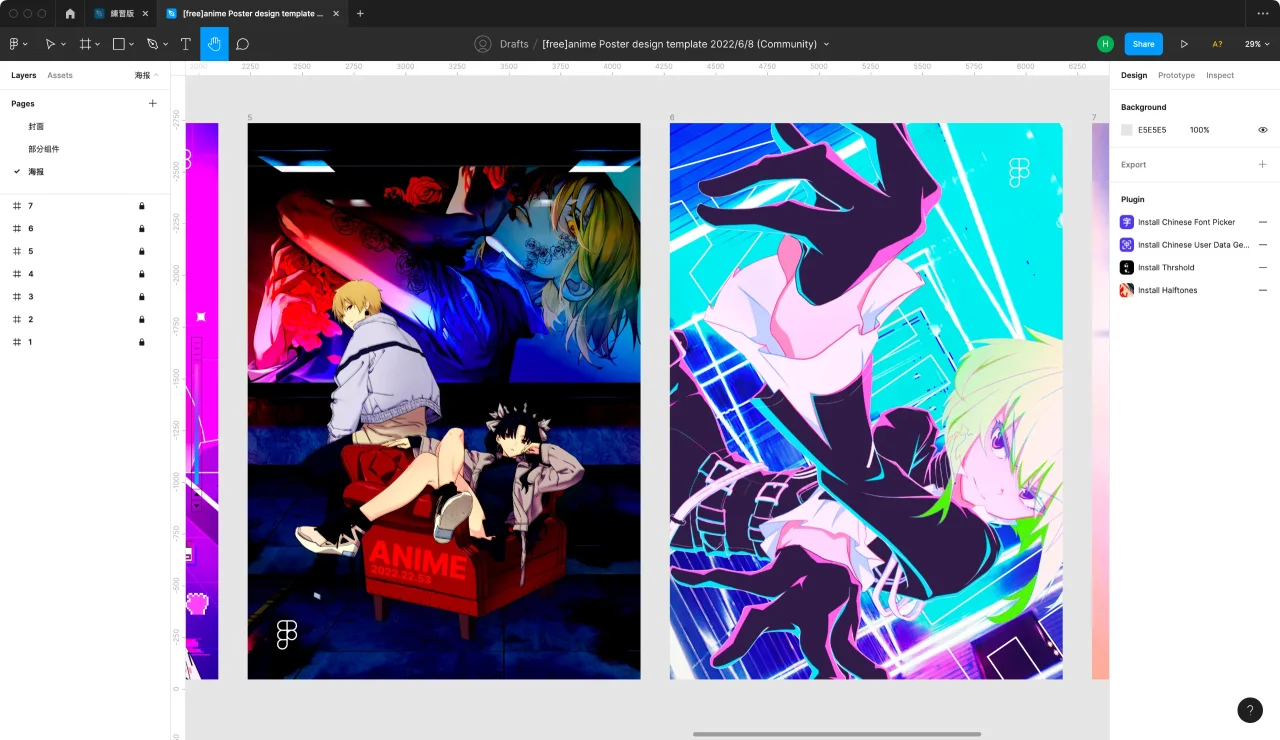Screen dimensions: 1280x740
Task: Run Install Halftones plugin
Action: click(1167, 290)
